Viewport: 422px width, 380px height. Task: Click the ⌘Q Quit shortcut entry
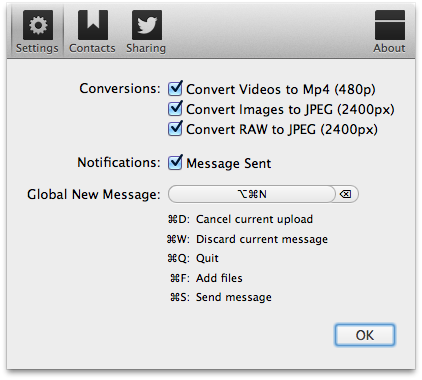(x=193, y=258)
